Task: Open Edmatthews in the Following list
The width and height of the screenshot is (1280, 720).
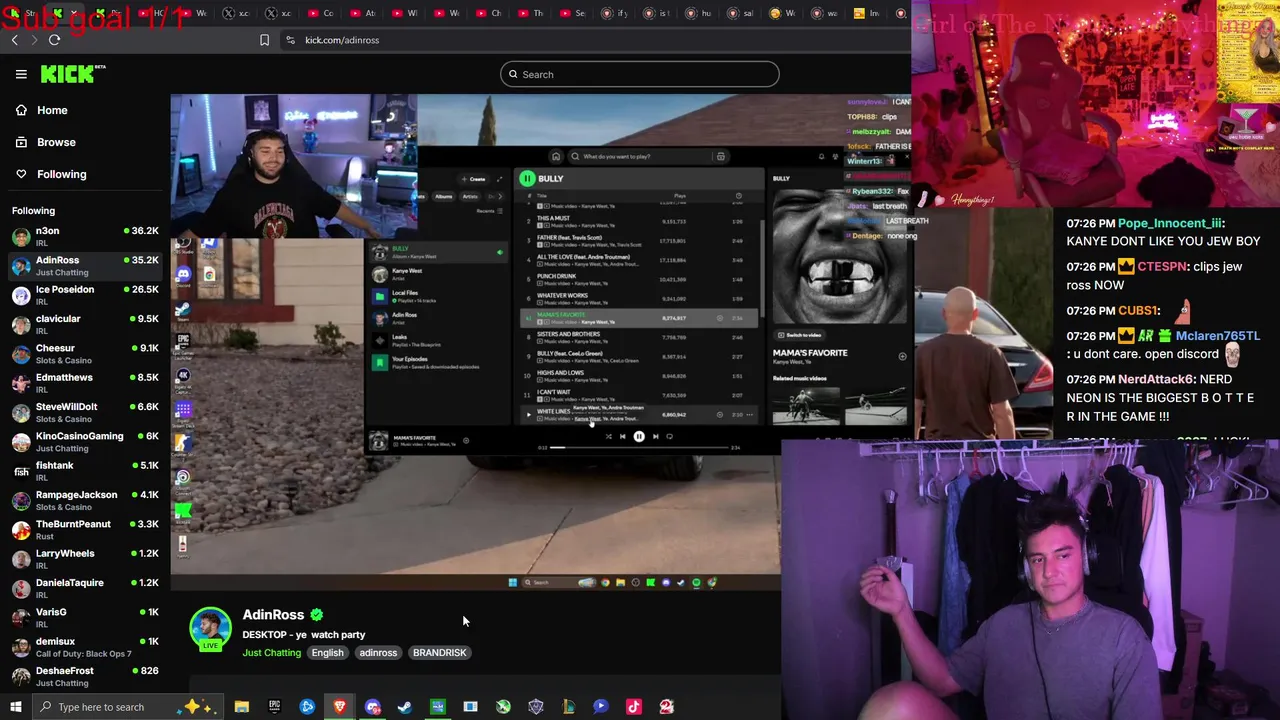Action: 85,383
